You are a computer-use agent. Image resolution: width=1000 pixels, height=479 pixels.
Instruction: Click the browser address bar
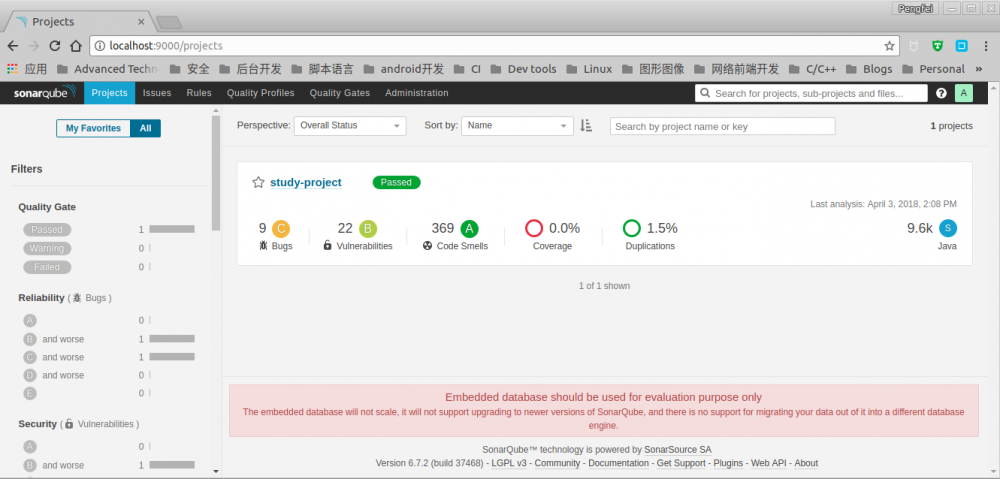494,46
